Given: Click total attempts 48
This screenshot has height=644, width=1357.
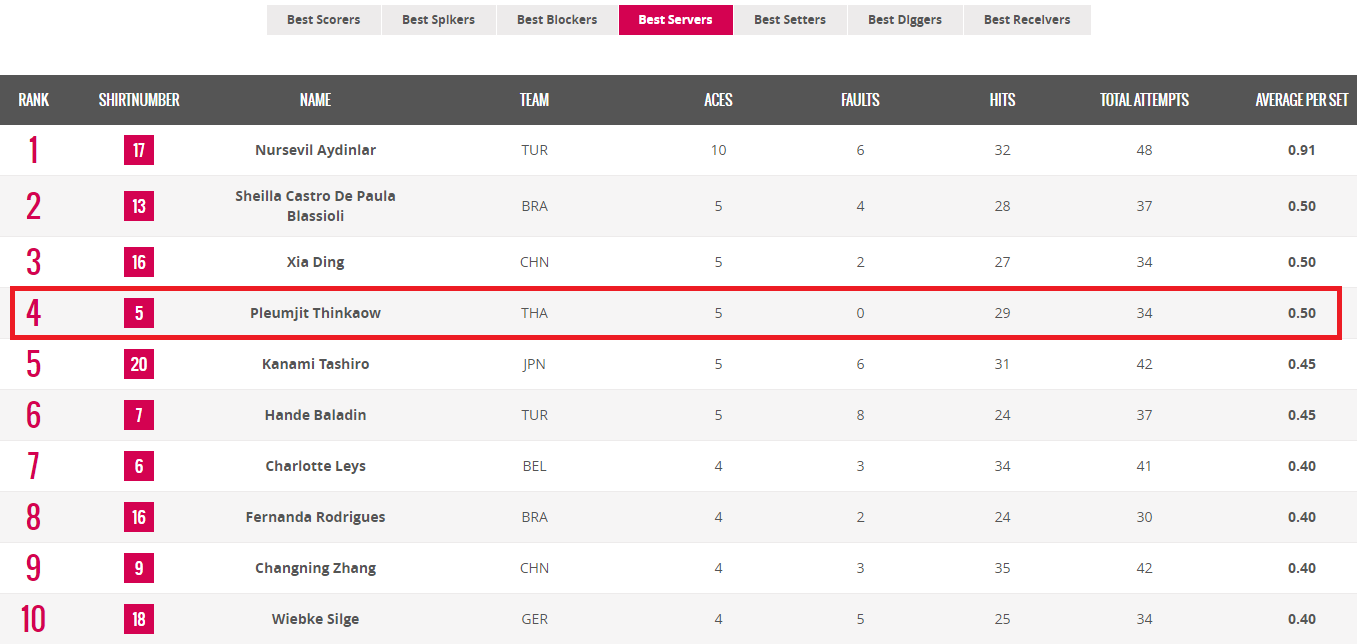Looking at the screenshot, I should 1144,150.
